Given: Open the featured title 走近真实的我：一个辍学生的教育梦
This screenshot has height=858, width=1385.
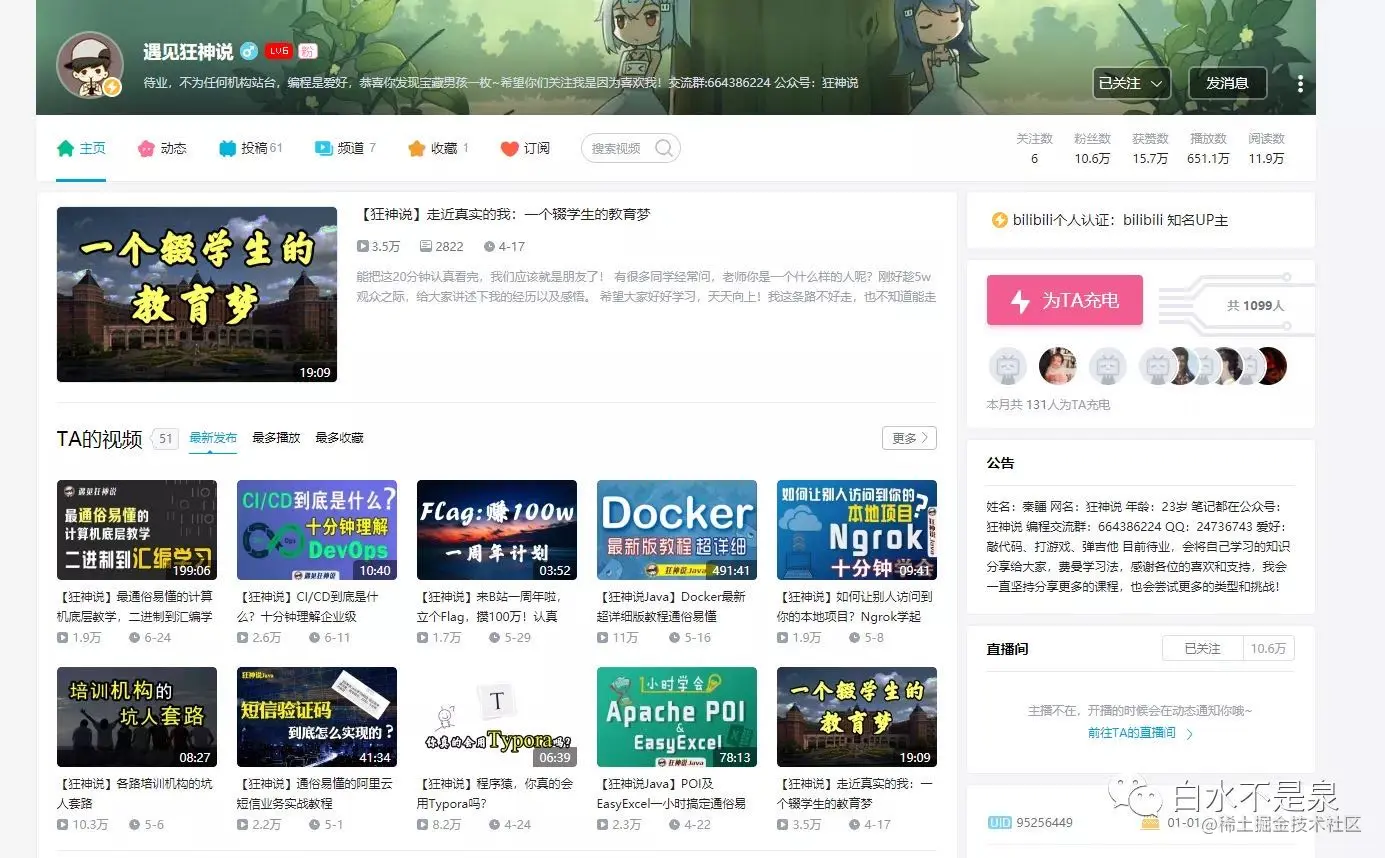Looking at the screenshot, I should pos(504,215).
